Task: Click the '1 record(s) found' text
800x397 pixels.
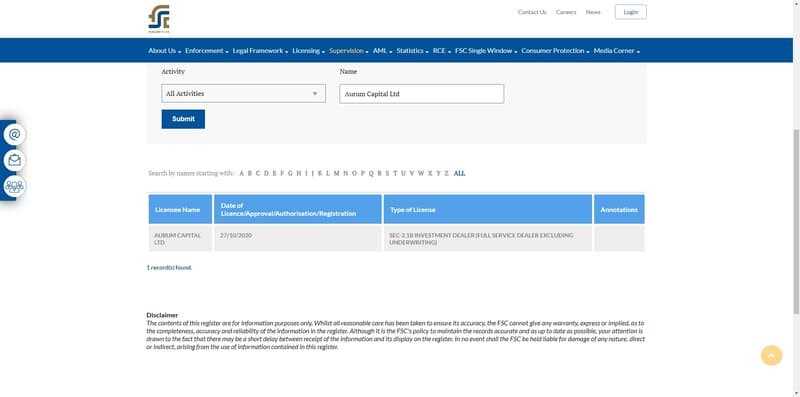Action: coord(169,267)
